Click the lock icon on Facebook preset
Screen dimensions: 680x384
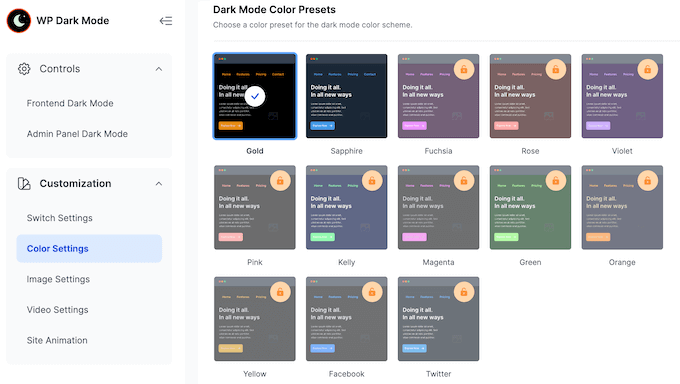372,292
